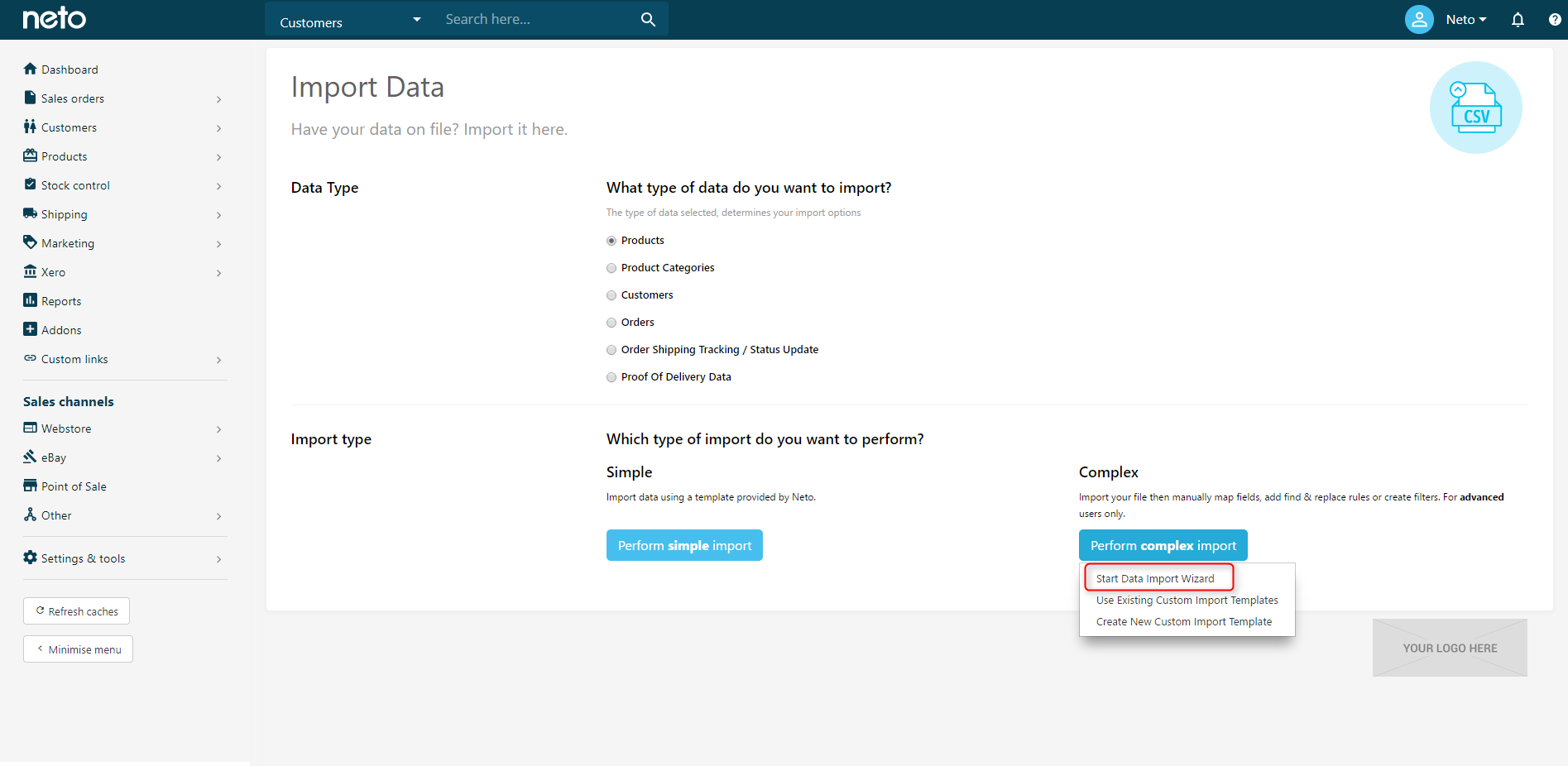Click the Sales orders document icon
Image resolution: width=1568 pixels, height=766 pixels.
tap(31, 98)
